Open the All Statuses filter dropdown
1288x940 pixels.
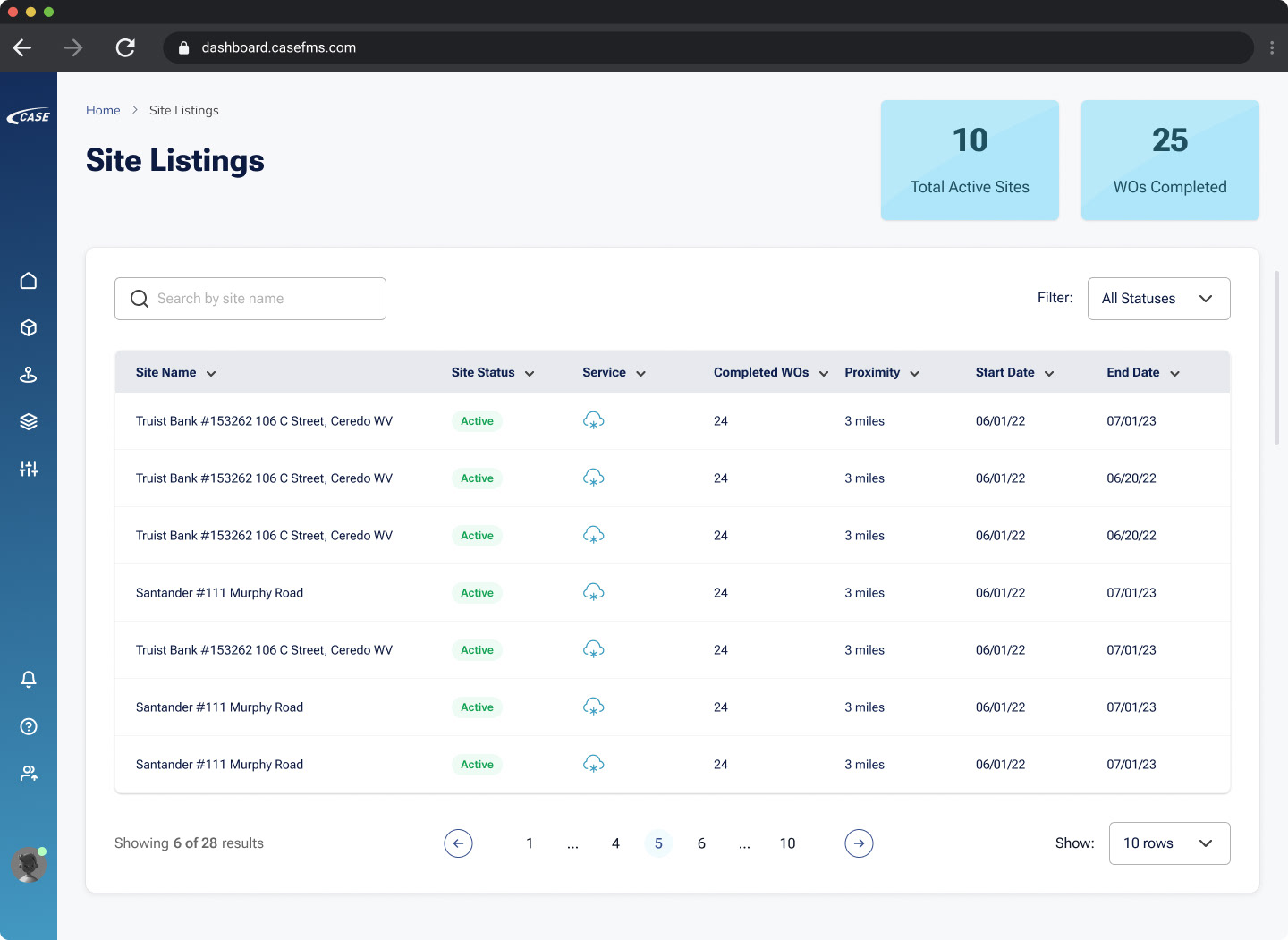[x=1159, y=299]
